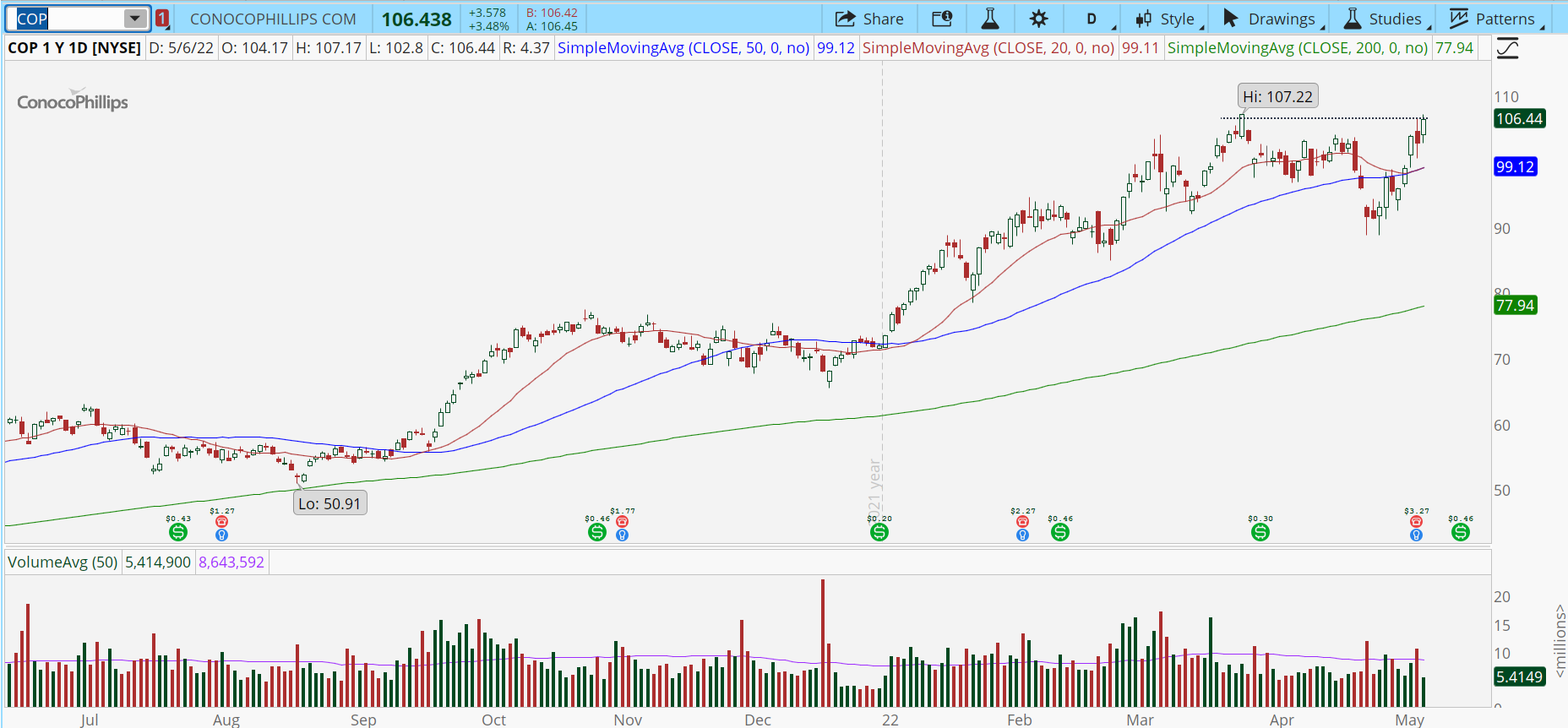This screenshot has height=728, width=1568.
Task: Click the red 99.11 SMA 20 header value
Action: click(x=1141, y=48)
